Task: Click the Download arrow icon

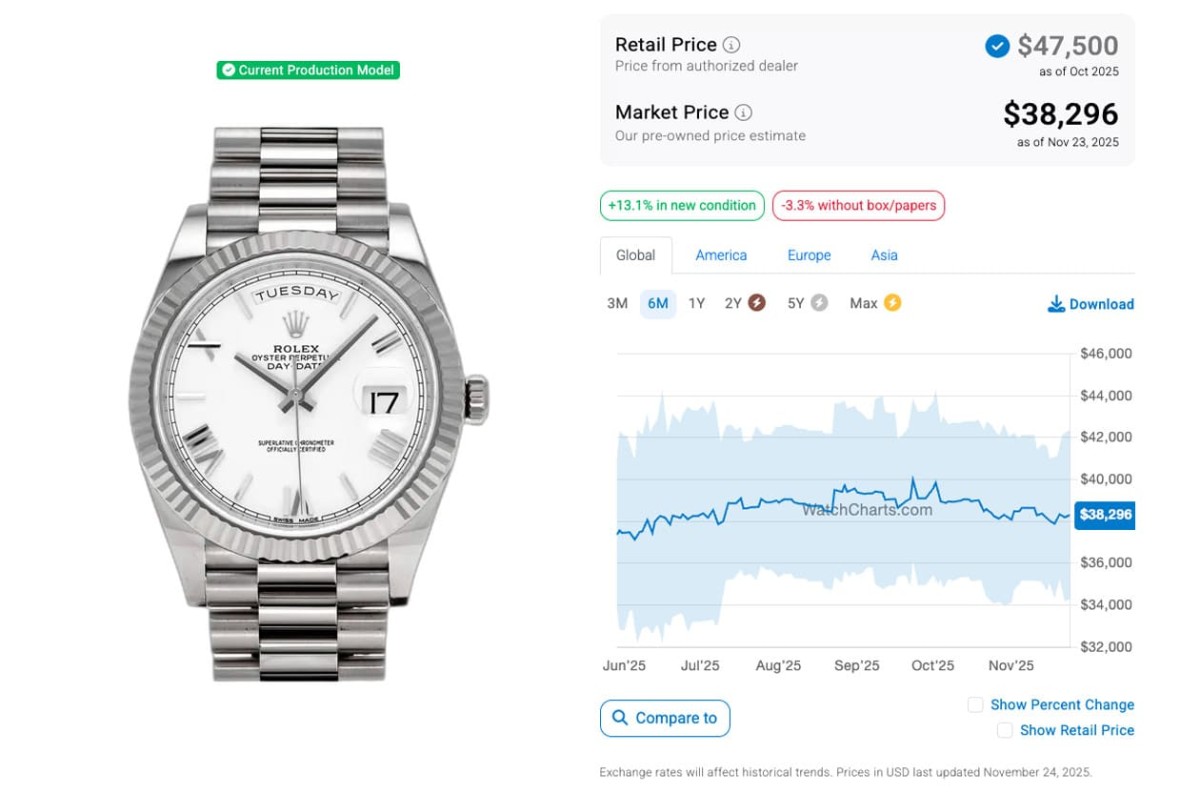Action: pyautogui.click(x=1056, y=304)
